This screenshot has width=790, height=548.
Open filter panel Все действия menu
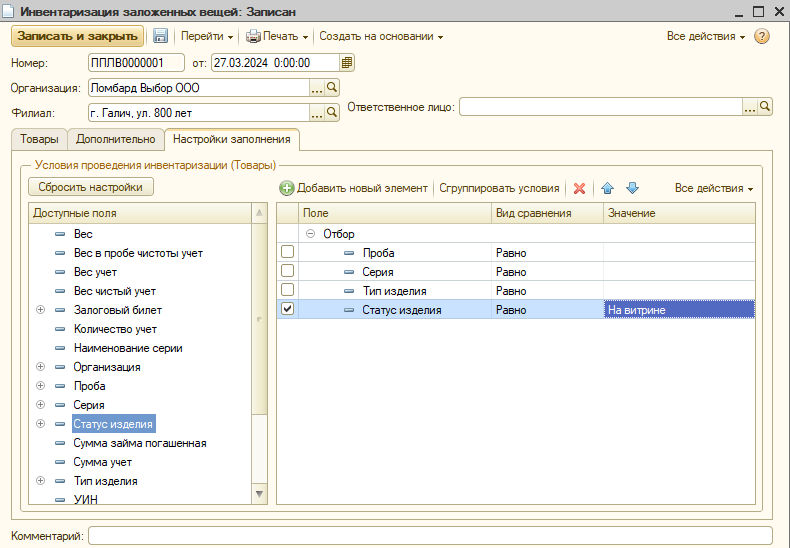713,188
